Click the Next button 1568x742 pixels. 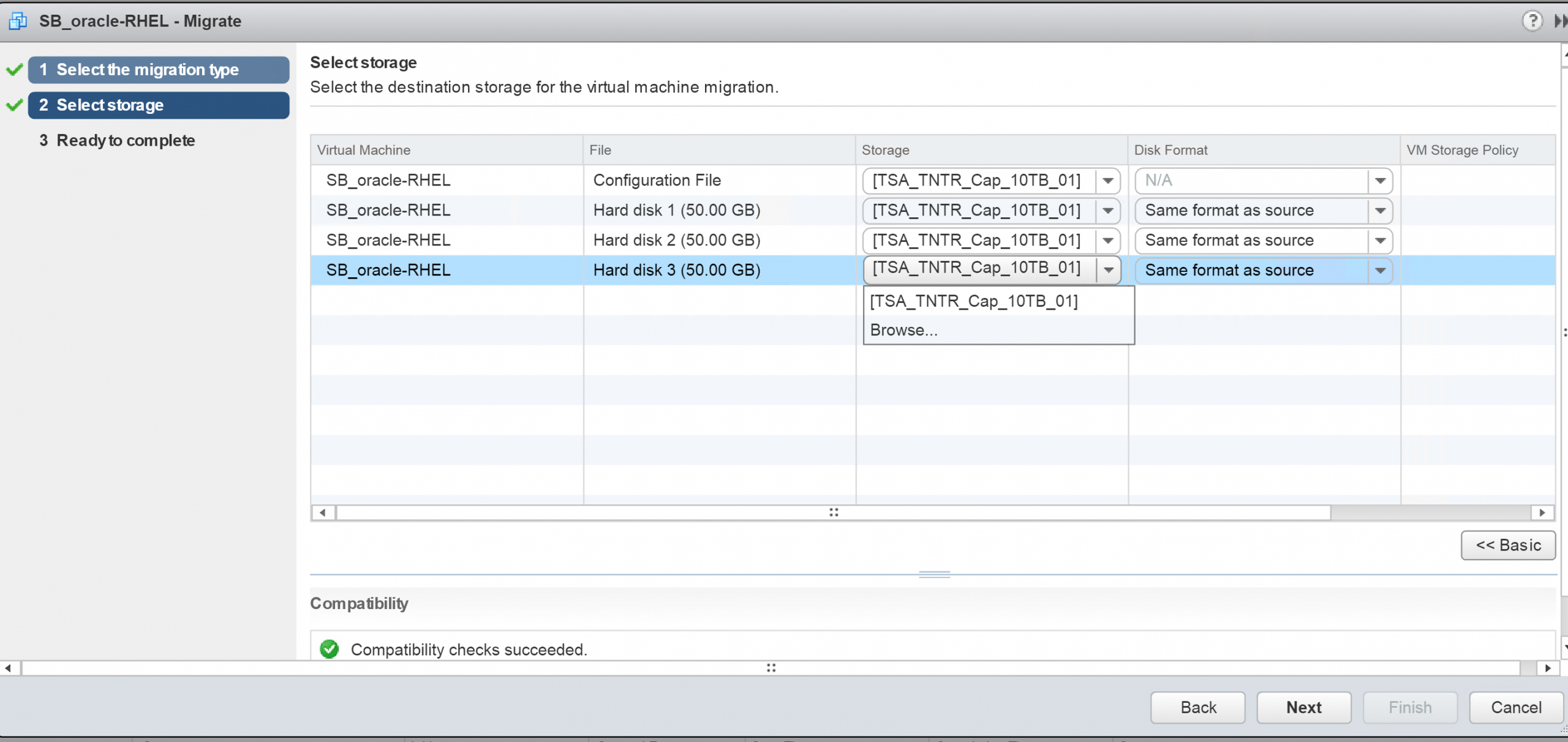point(1303,707)
